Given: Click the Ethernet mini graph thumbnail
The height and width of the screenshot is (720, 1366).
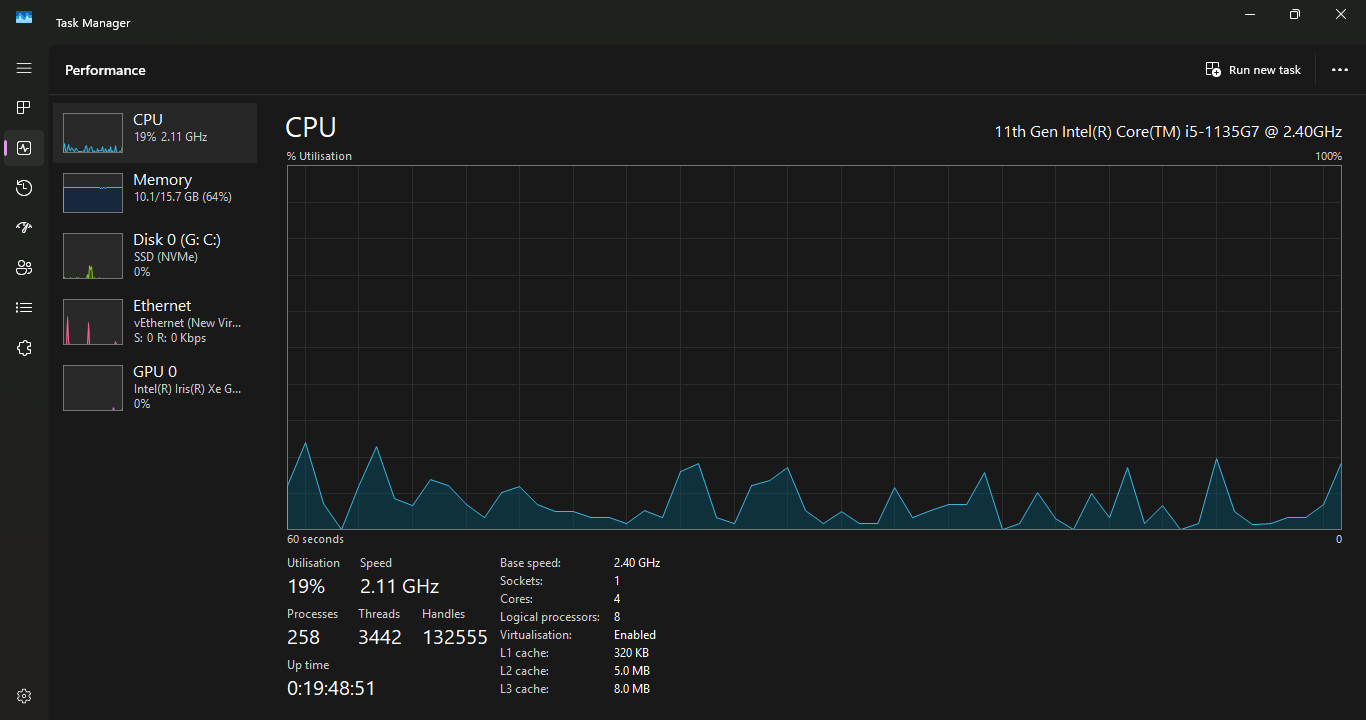Looking at the screenshot, I should 92,322.
